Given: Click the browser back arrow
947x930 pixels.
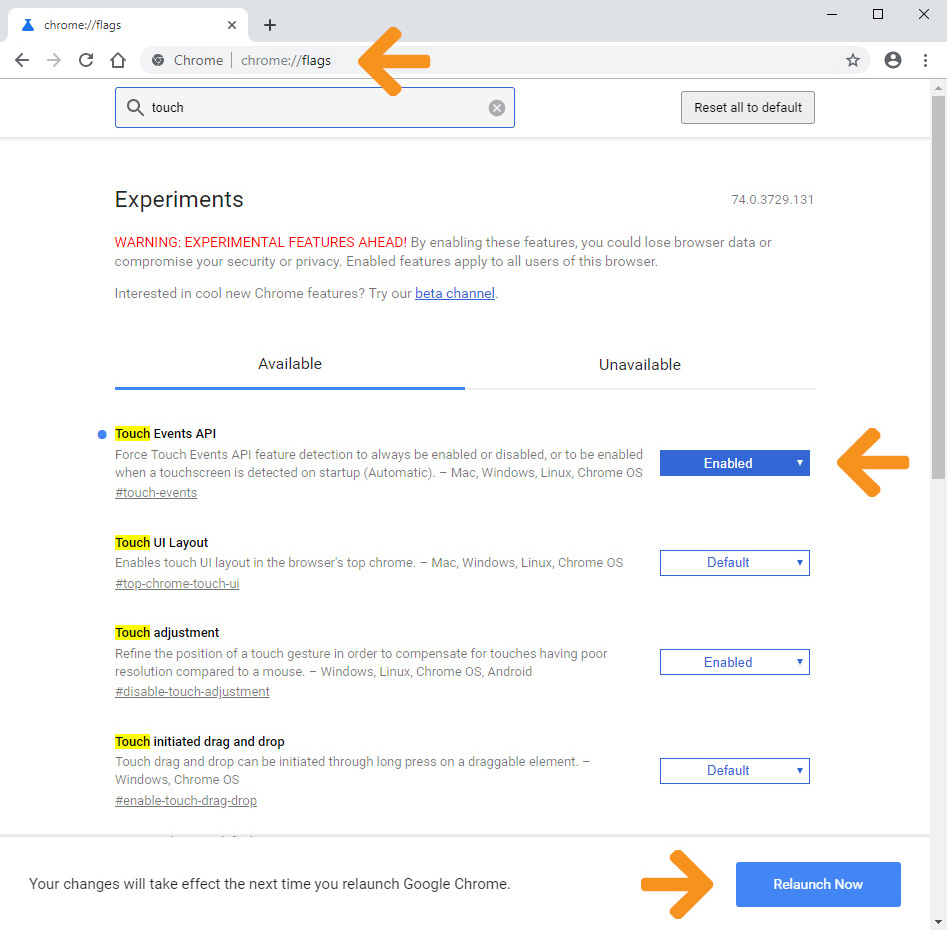Looking at the screenshot, I should click(22, 60).
